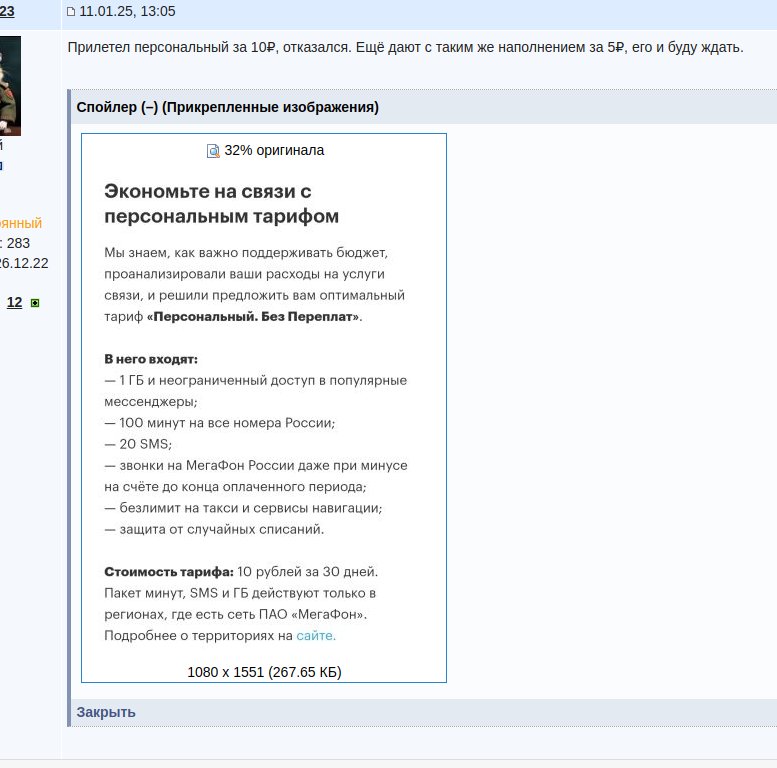Screen dimensions: 777x768
Task: Click the magnifier icon next to 32% оригинала
Action: [x=213, y=151]
